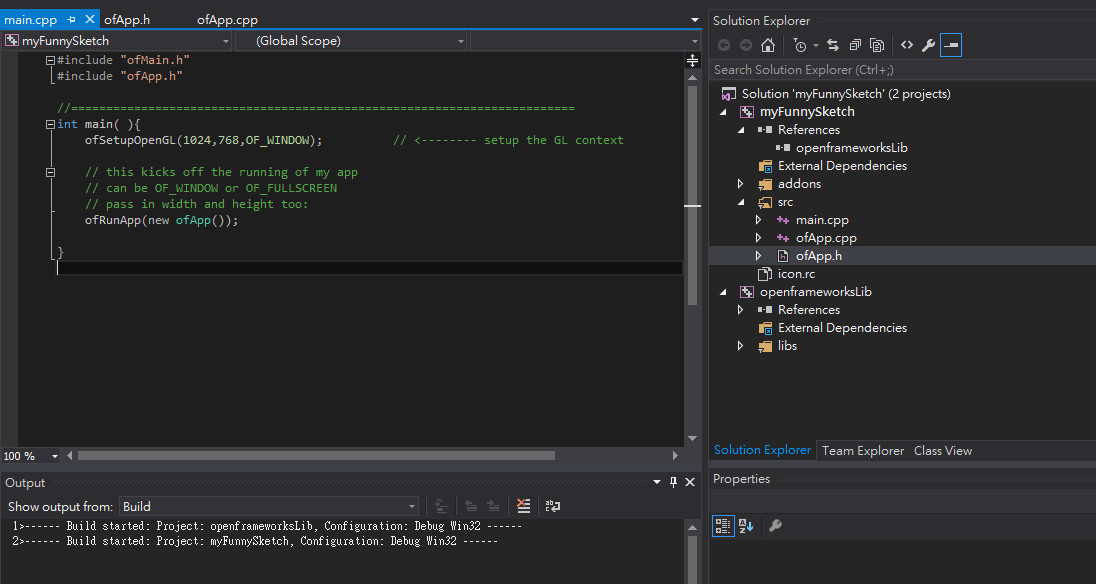Collapse the src folder node
Viewport: 1096px width, 584px height.
740,202
